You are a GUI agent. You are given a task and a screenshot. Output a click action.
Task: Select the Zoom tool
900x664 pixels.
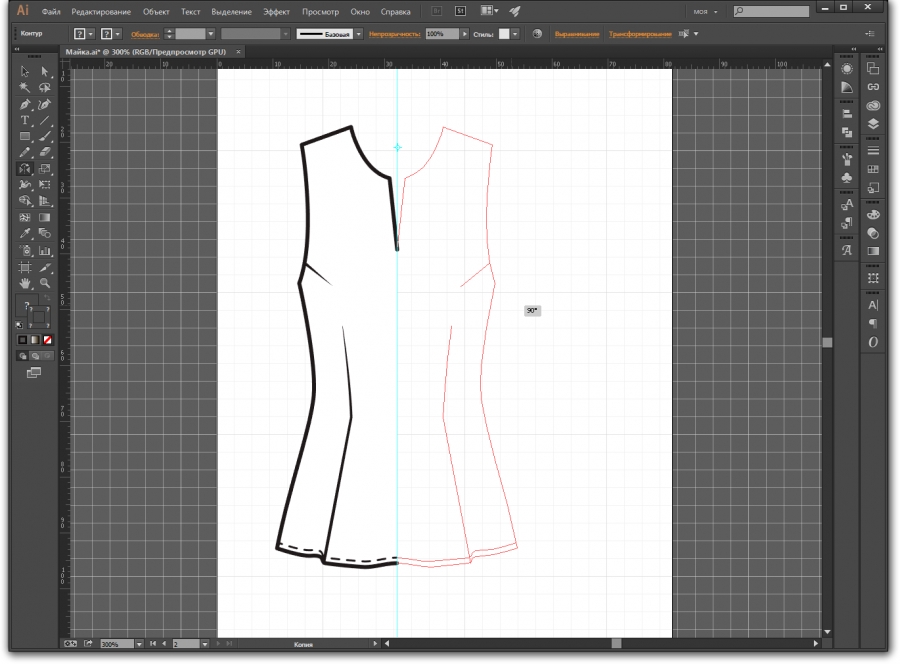[x=45, y=284]
